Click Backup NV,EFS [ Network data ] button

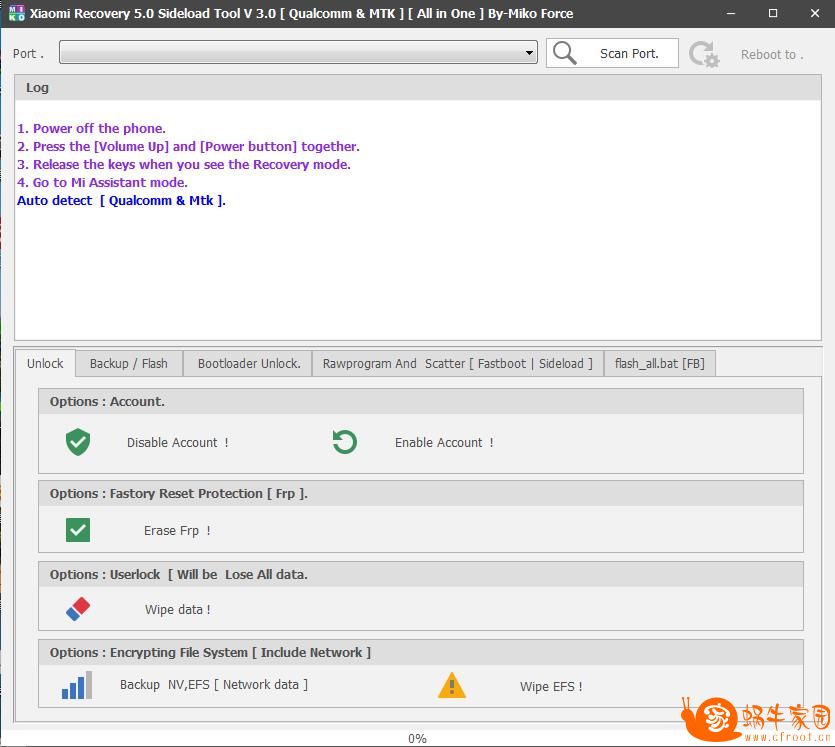214,685
